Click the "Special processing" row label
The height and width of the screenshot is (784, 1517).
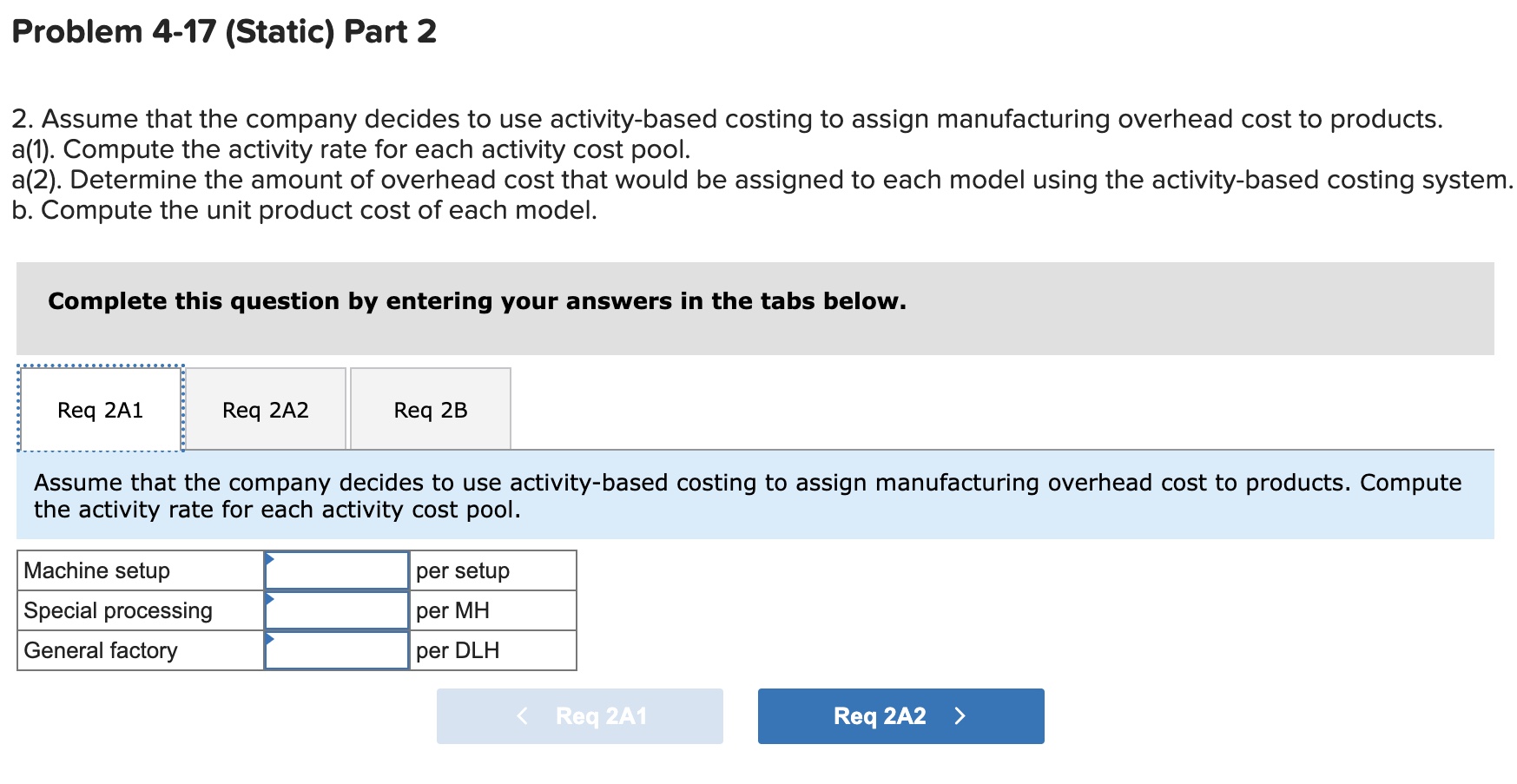tap(118, 610)
